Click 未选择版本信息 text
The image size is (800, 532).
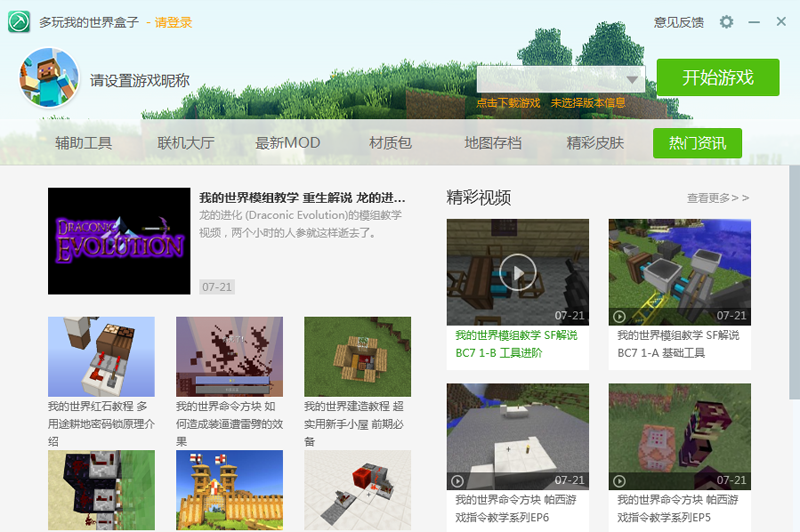[588, 103]
